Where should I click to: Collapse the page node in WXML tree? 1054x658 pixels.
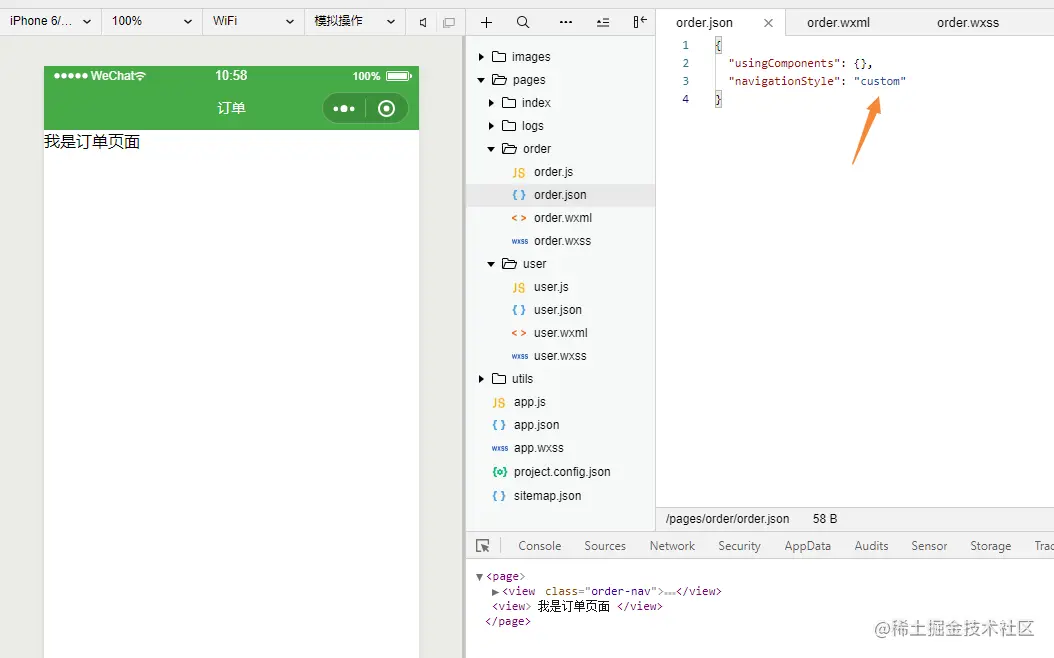(x=479, y=577)
